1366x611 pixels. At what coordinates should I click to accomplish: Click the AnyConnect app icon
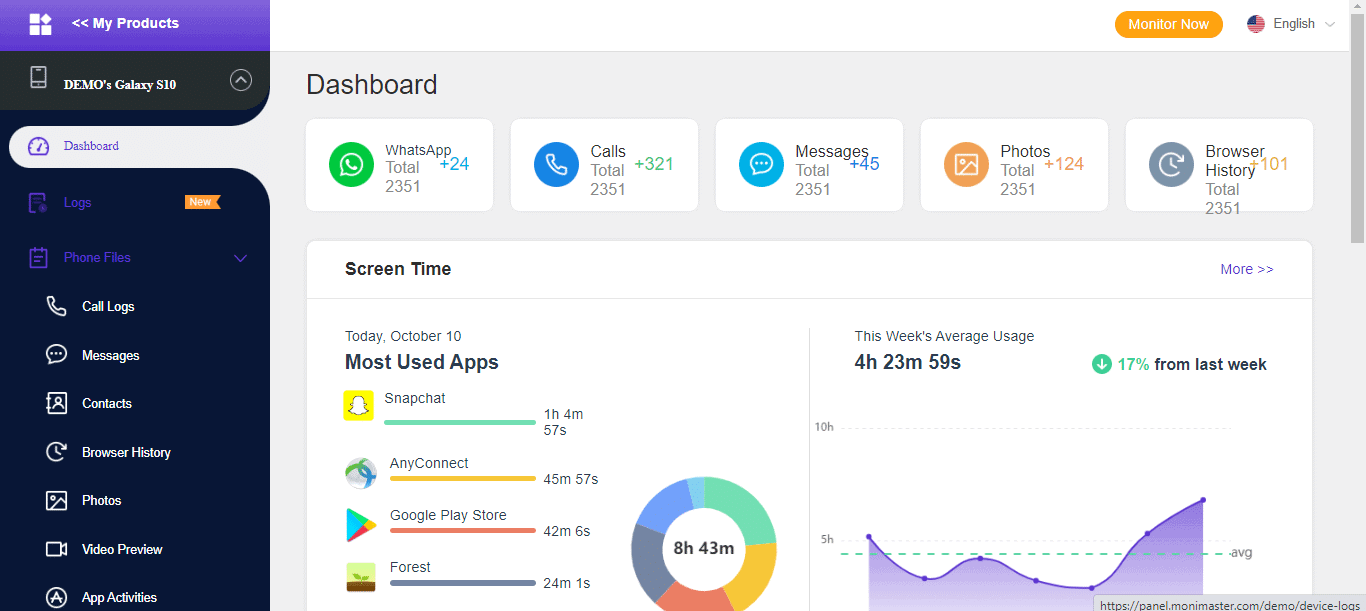361,472
